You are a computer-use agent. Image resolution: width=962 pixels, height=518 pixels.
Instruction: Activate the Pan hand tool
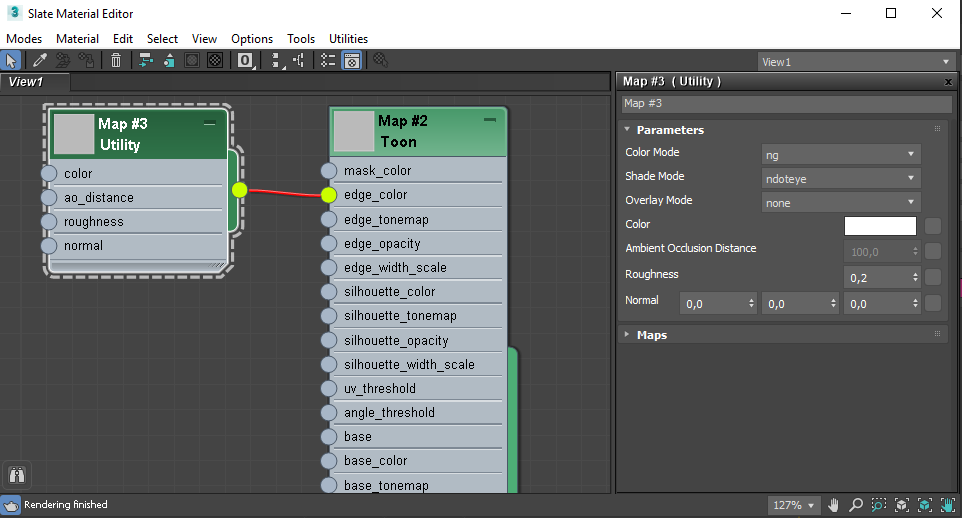coord(833,505)
